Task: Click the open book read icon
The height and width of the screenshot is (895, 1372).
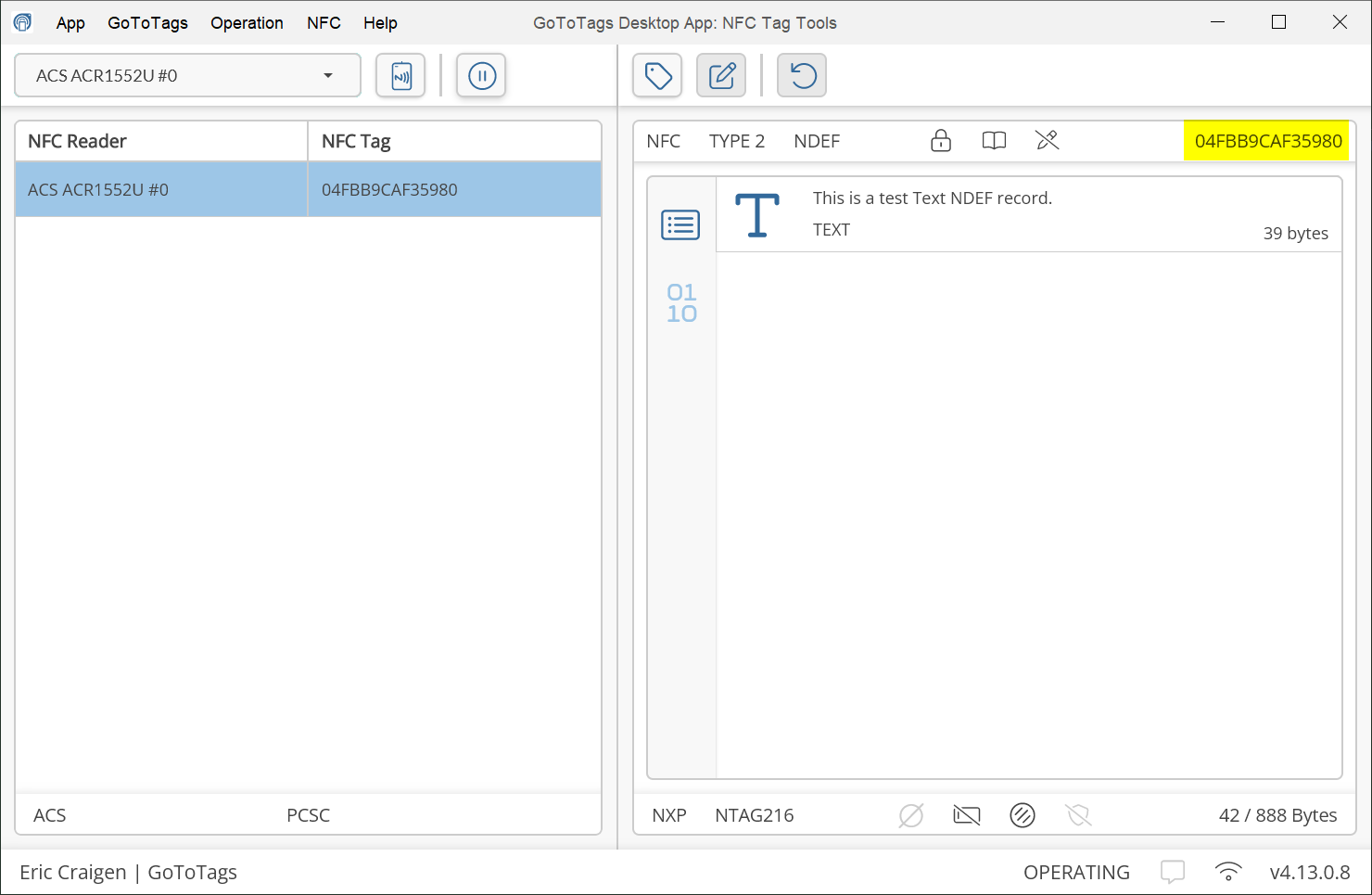Action: [994, 141]
